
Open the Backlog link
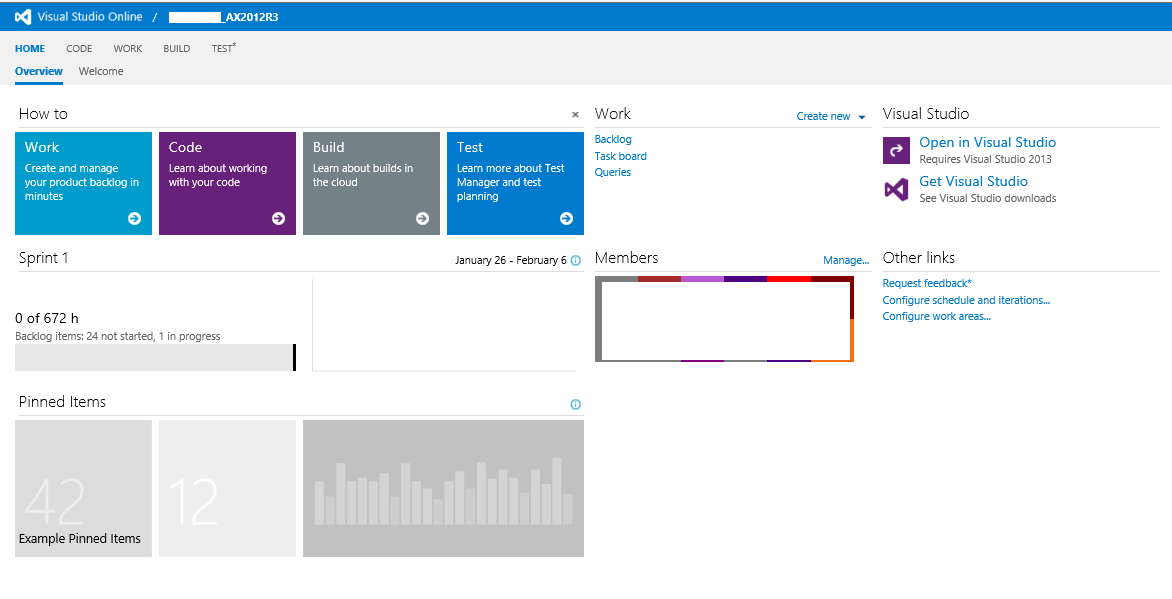click(x=613, y=140)
